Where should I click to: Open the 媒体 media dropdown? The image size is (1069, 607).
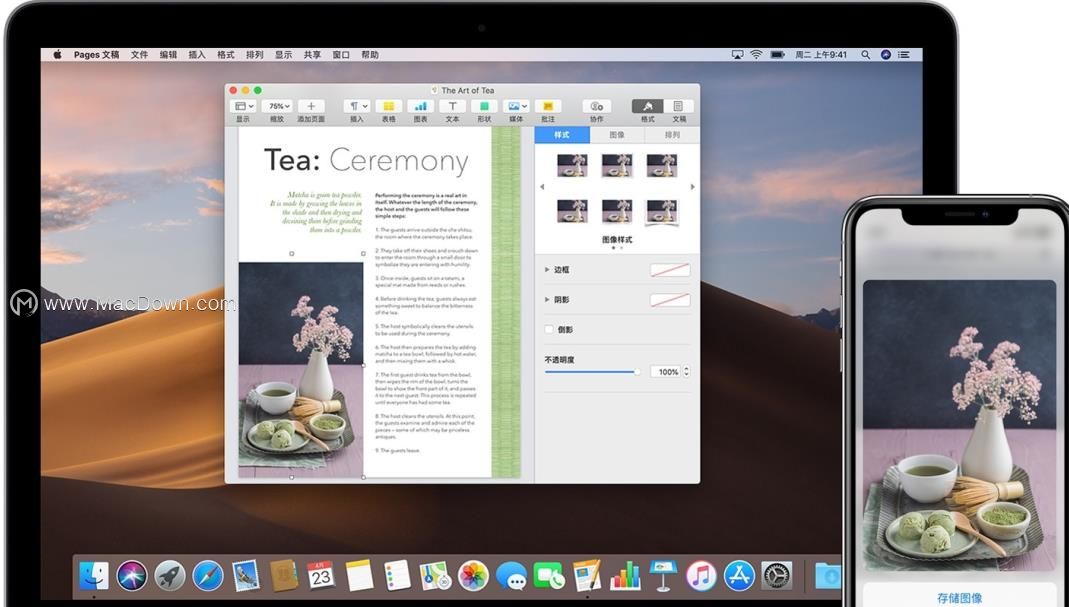tap(516, 106)
